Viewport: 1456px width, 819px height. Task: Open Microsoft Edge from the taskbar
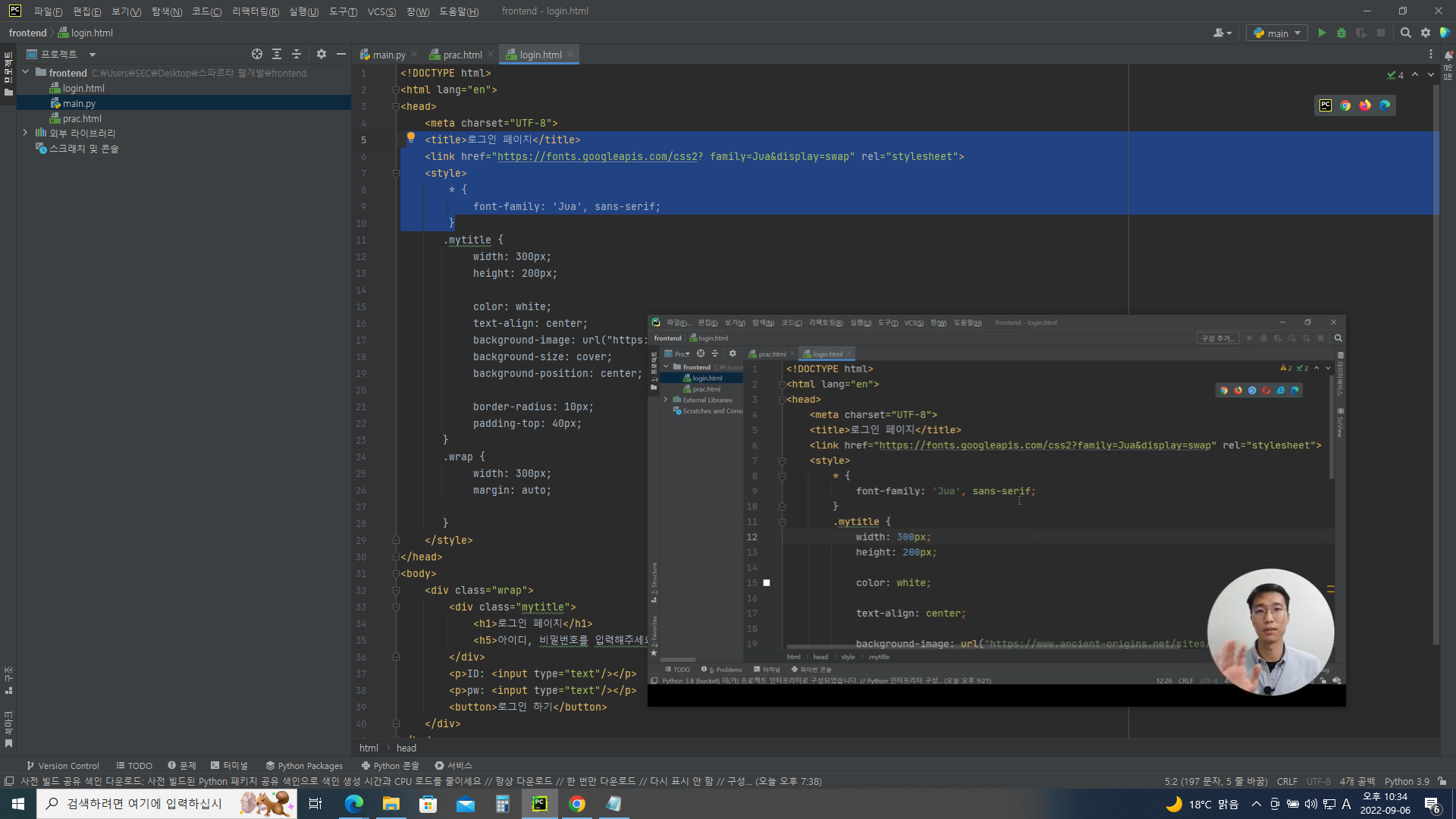coord(354,804)
